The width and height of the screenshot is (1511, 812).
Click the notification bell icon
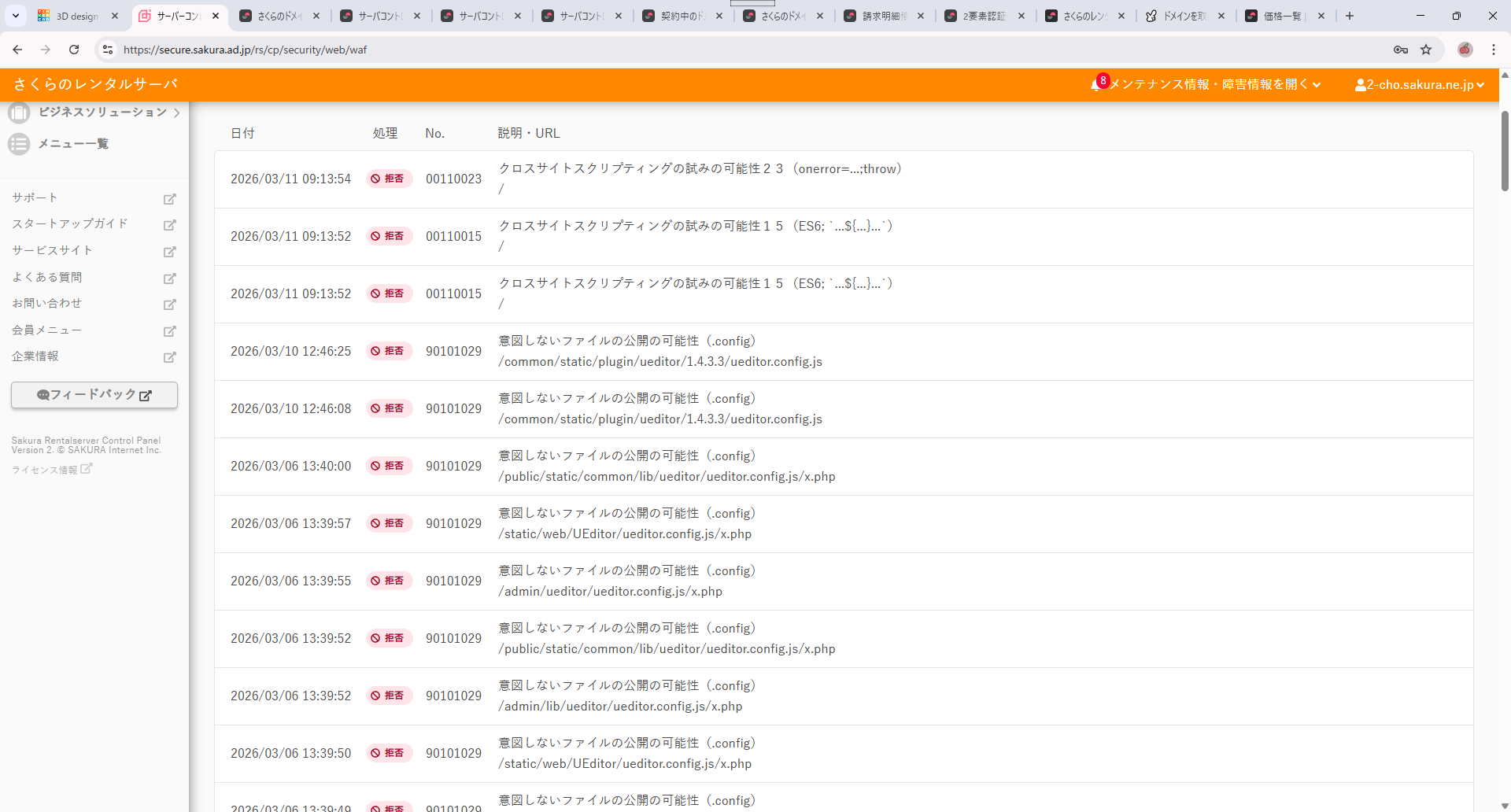click(x=1095, y=85)
